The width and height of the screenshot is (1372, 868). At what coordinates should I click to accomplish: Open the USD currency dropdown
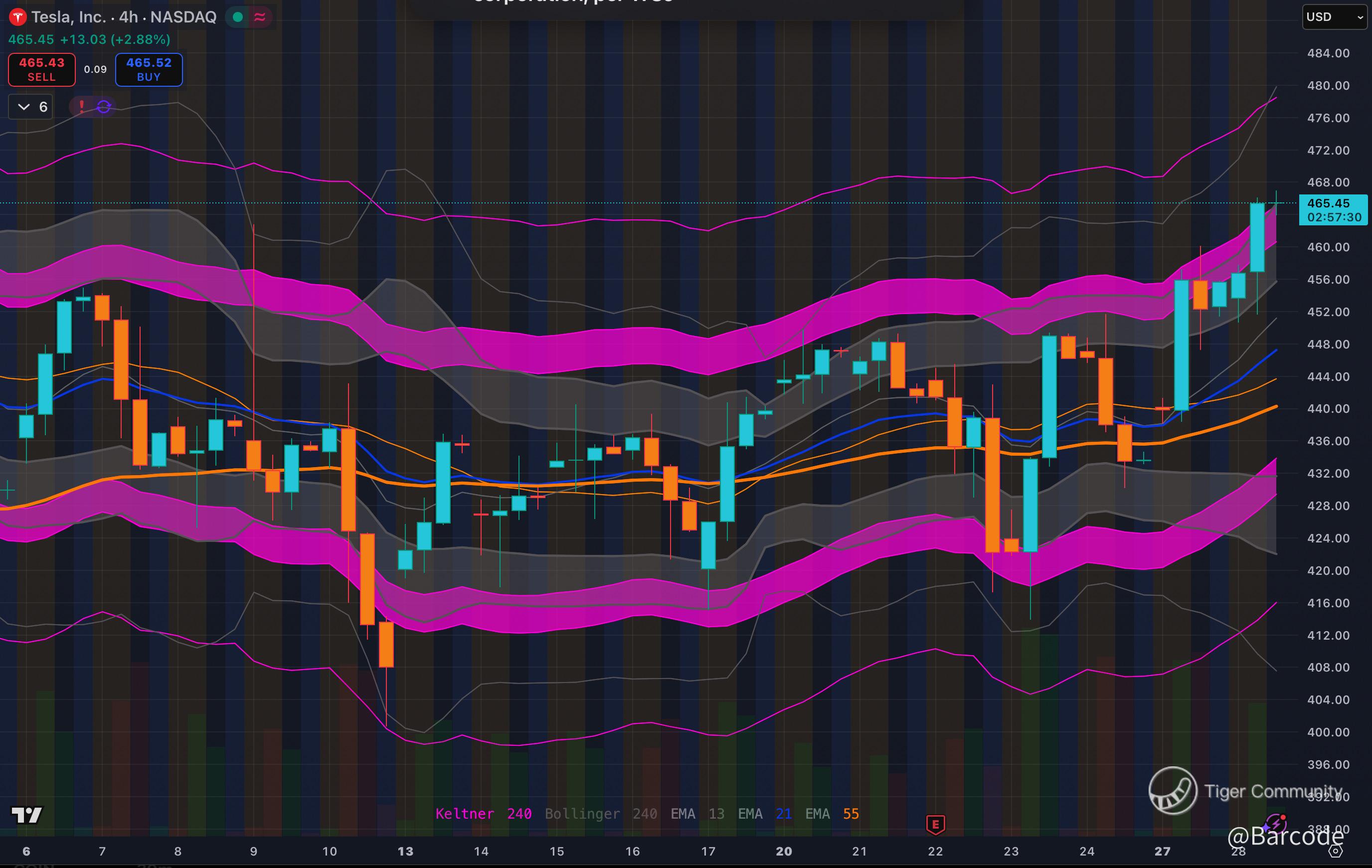(x=1334, y=17)
